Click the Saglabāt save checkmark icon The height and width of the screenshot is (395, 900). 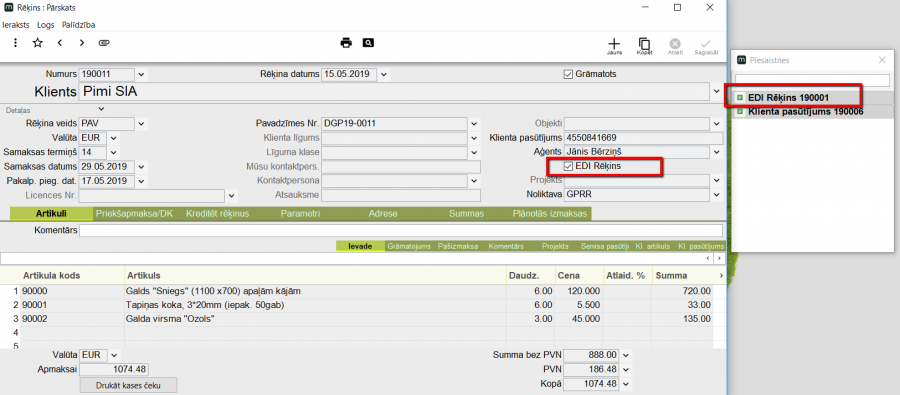tap(705, 45)
